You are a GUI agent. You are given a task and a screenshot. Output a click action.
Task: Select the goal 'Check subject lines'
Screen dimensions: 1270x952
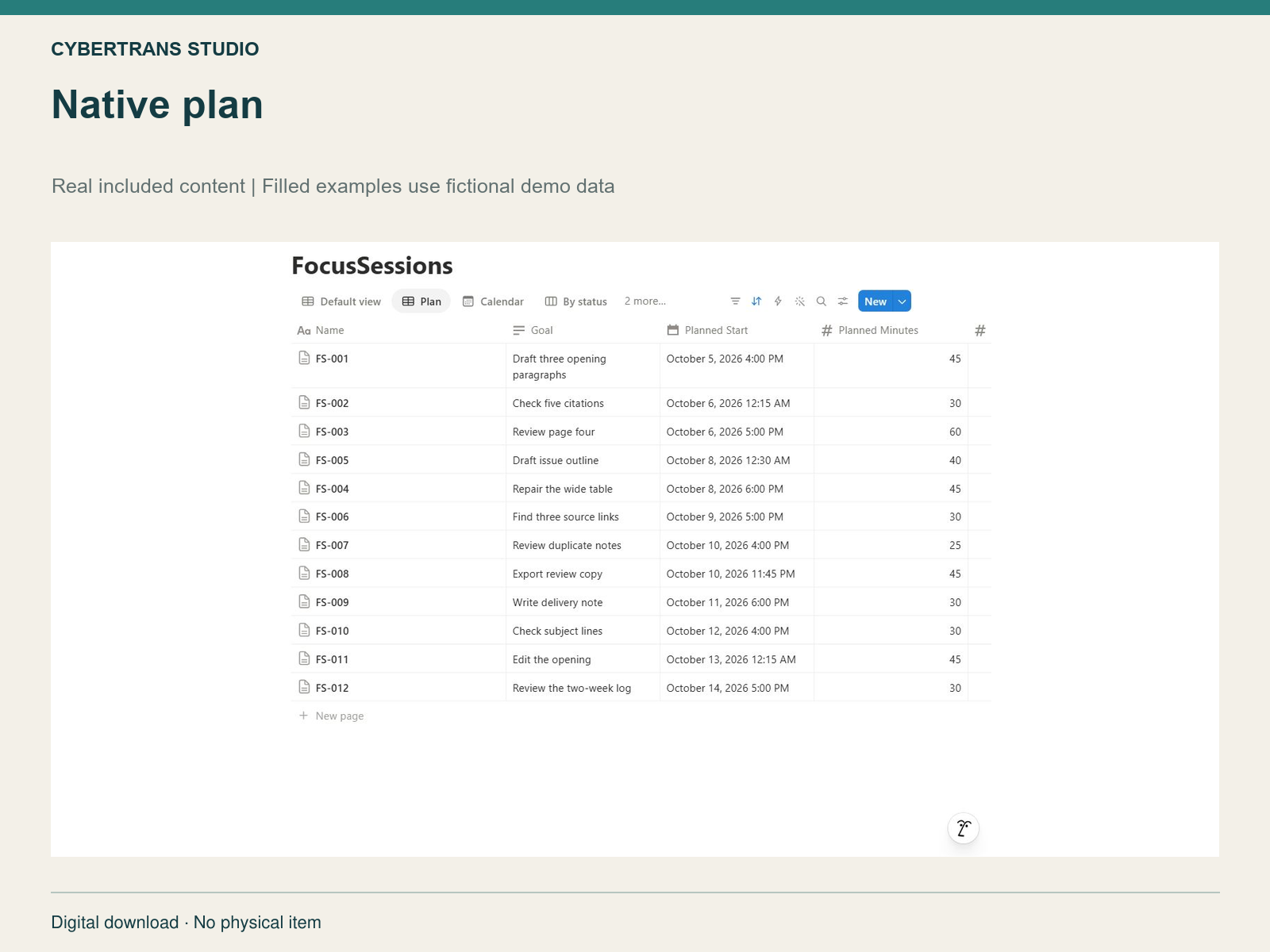point(557,631)
